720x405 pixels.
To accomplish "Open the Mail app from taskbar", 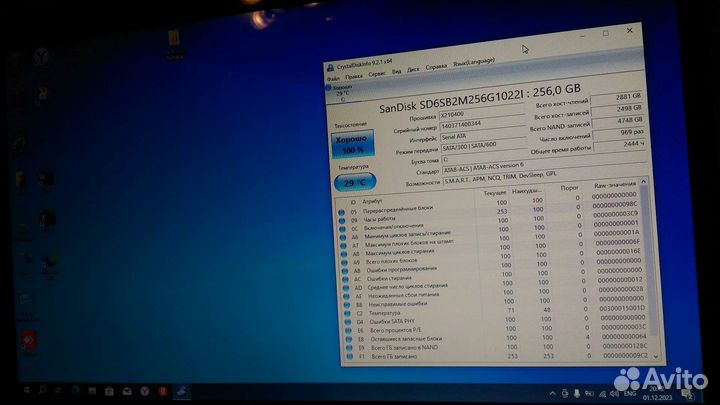I will pyautogui.click(x=127, y=391).
